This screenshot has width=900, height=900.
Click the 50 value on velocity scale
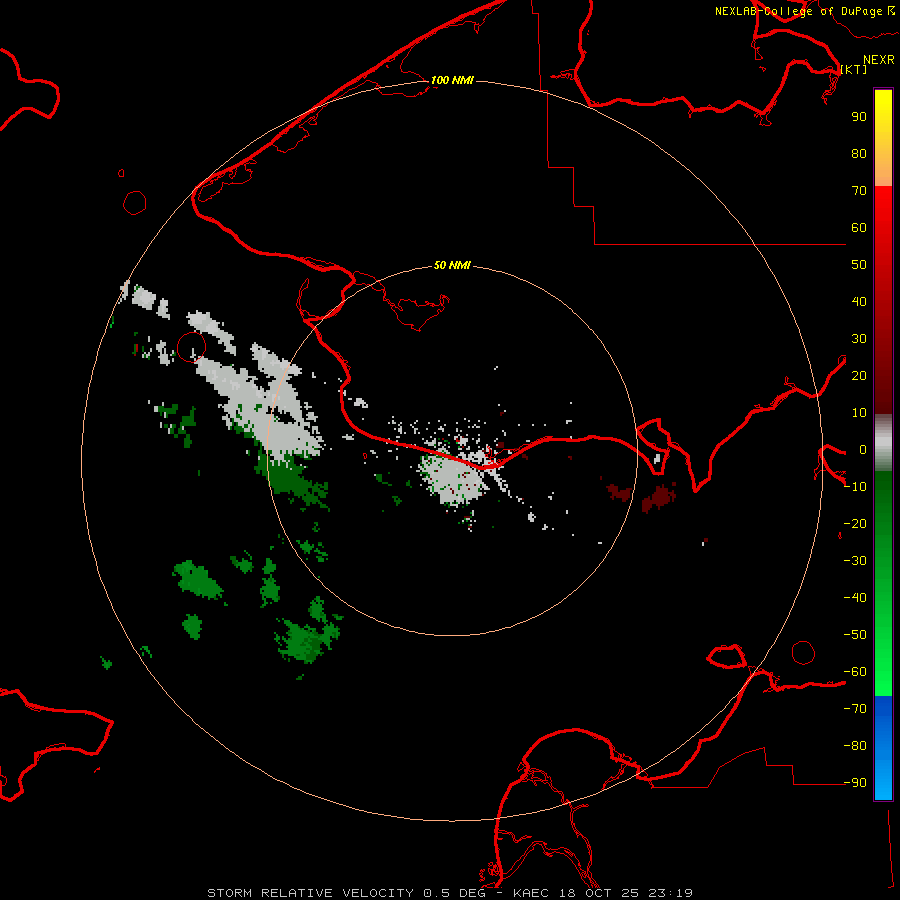tap(859, 265)
